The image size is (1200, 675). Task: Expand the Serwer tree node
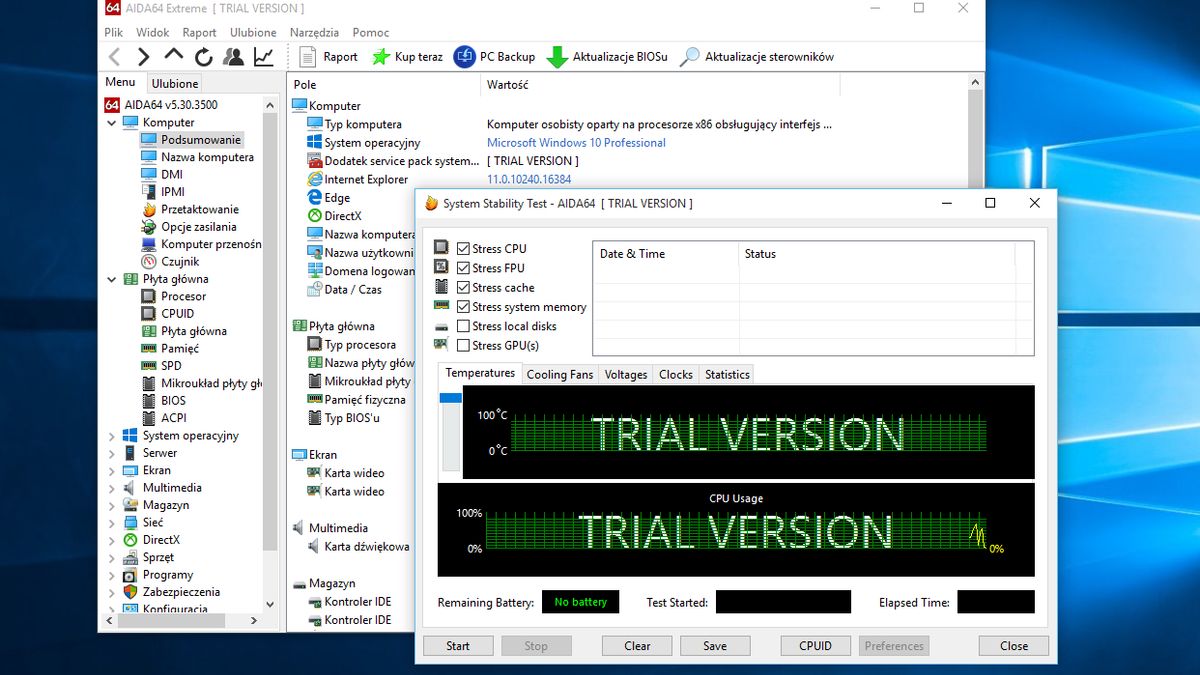point(112,453)
